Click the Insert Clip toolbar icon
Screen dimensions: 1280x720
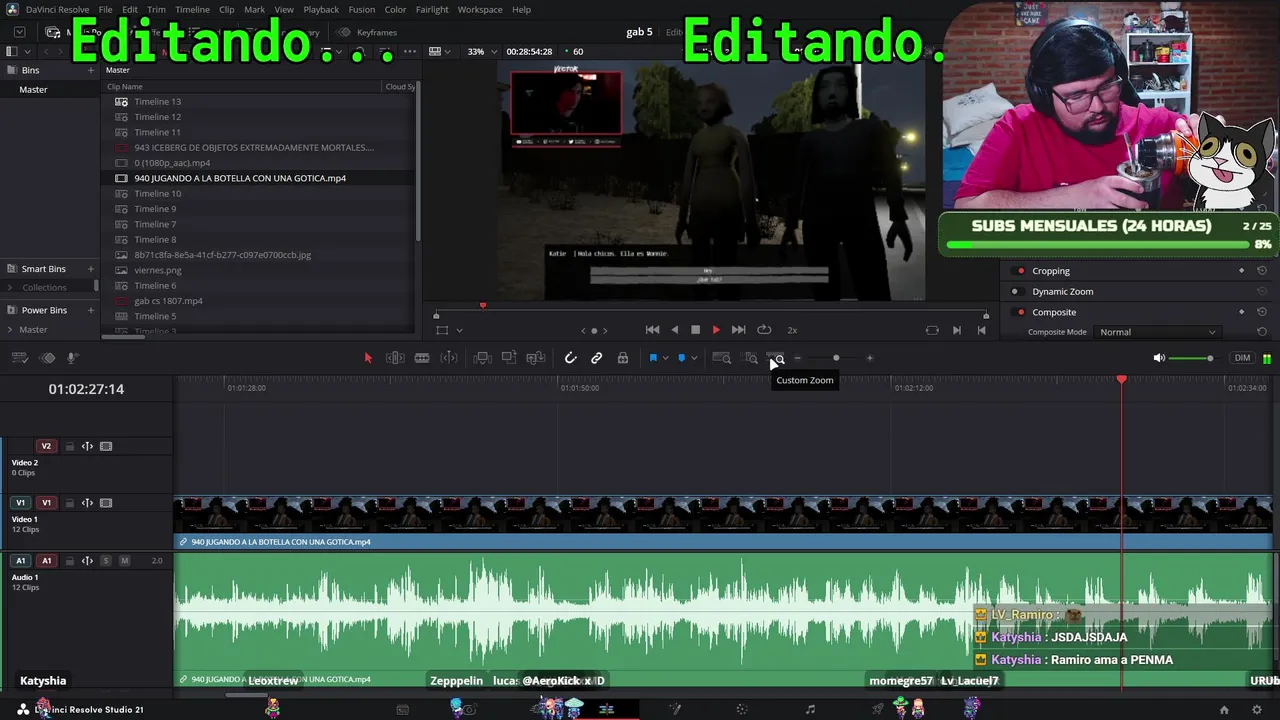pyautogui.click(x=482, y=358)
